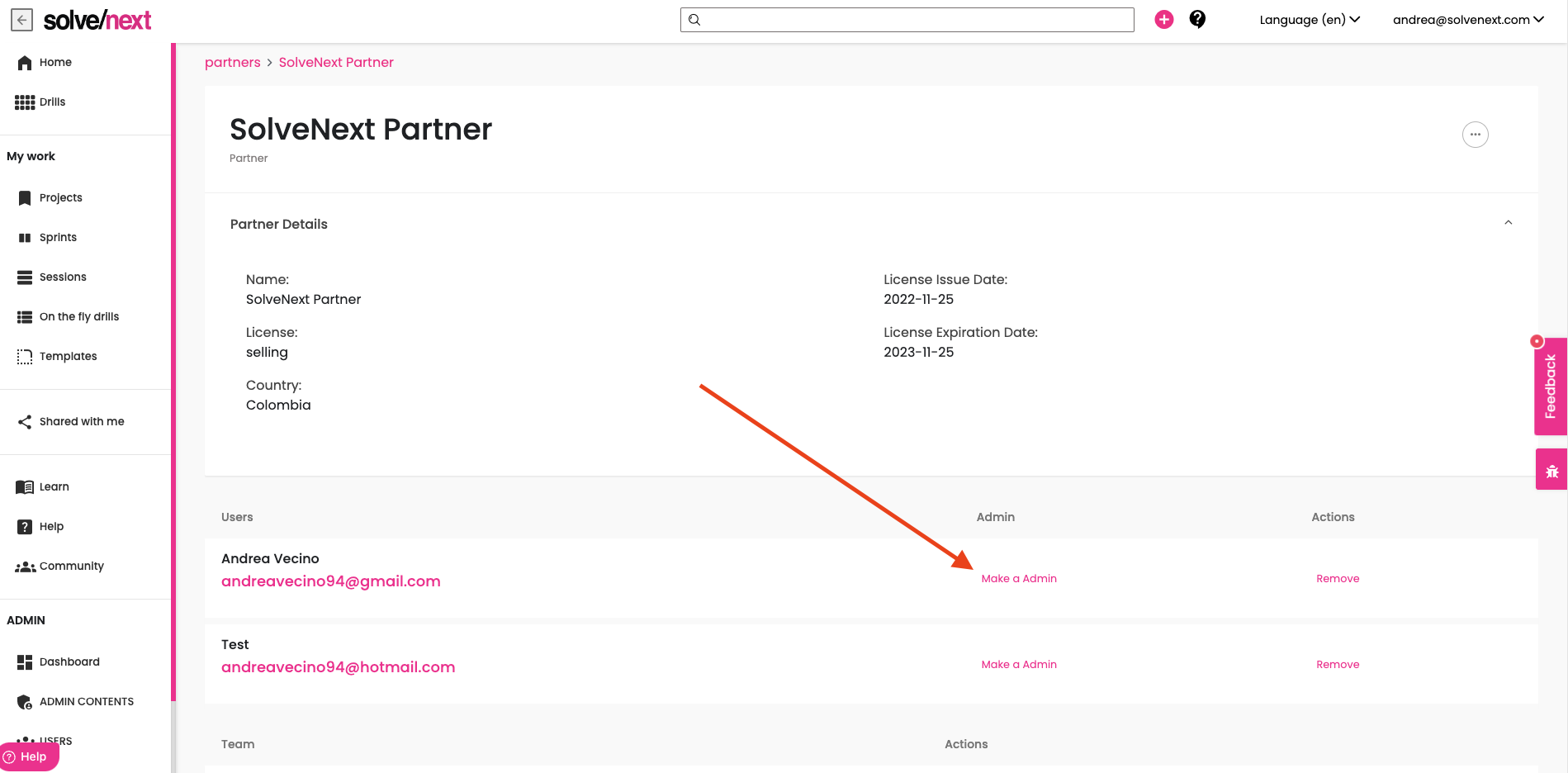Click the floating pink Help button
The width and height of the screenshot is (1568, 773).
(x=28, y=757)
